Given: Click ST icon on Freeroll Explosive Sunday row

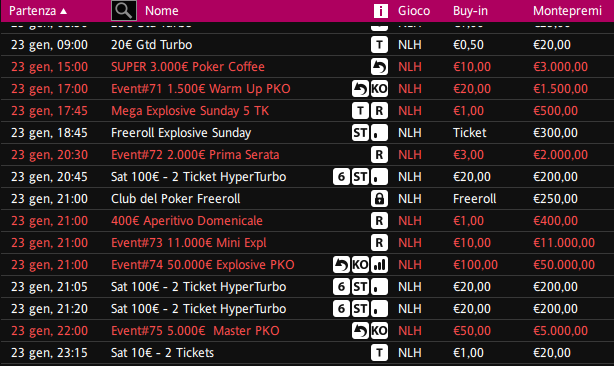Looking at the screenshot, I should pos(360,133).
